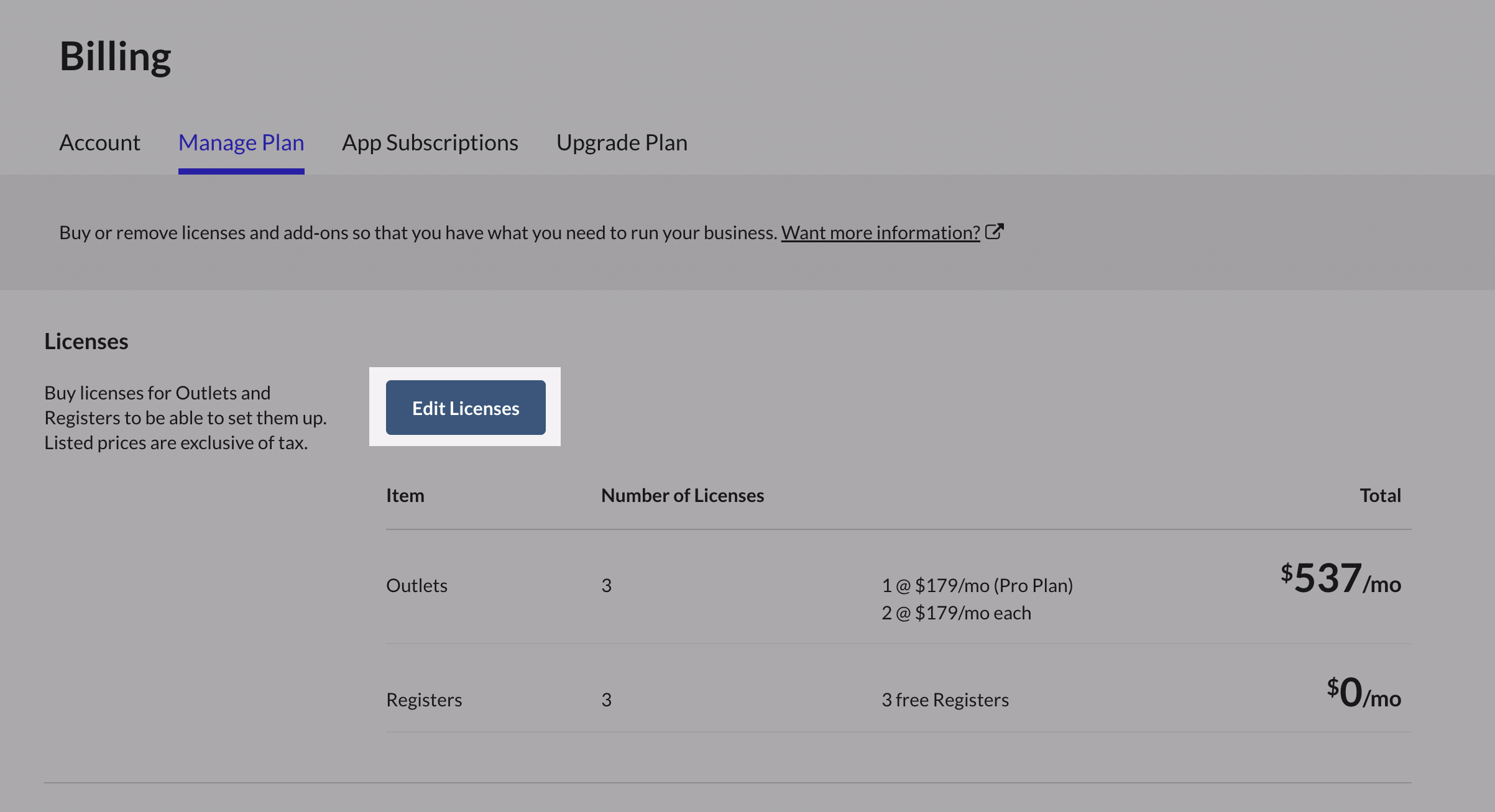Select the Manage Plan tab

pyautogui.click(x=241, y=142)
